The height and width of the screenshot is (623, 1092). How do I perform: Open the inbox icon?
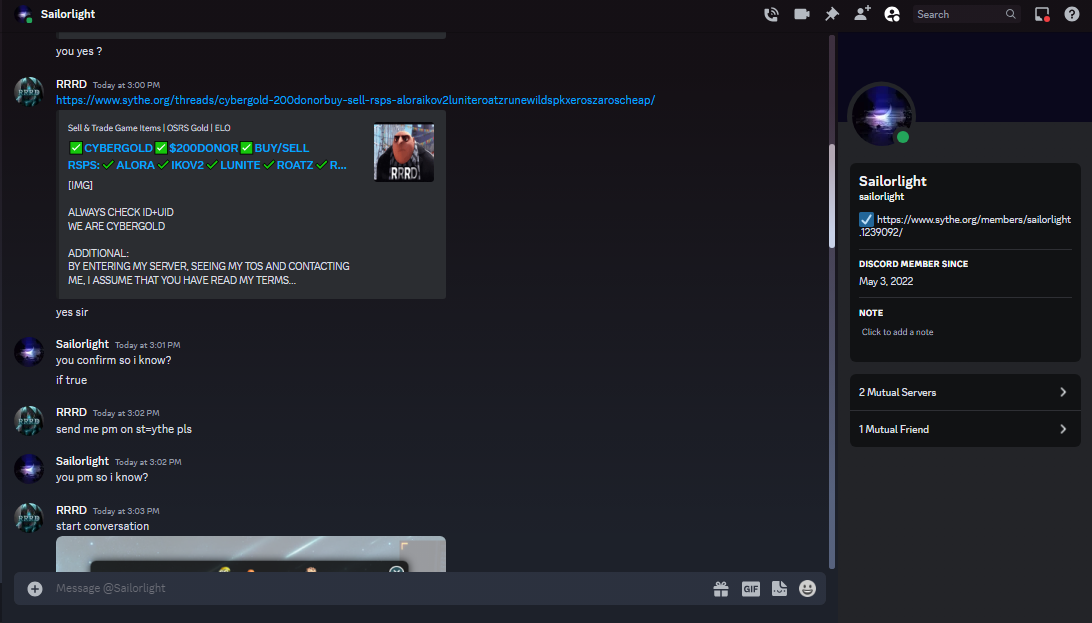1042,14
